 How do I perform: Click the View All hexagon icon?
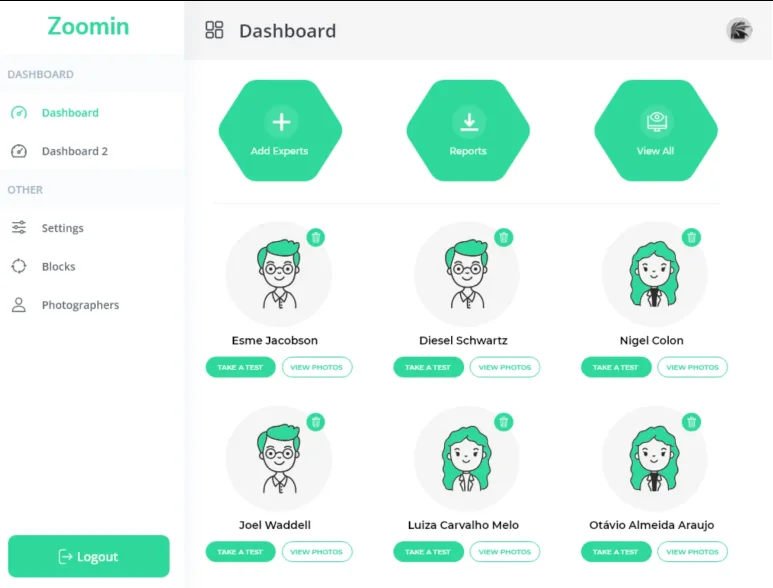tap(655, 131)
